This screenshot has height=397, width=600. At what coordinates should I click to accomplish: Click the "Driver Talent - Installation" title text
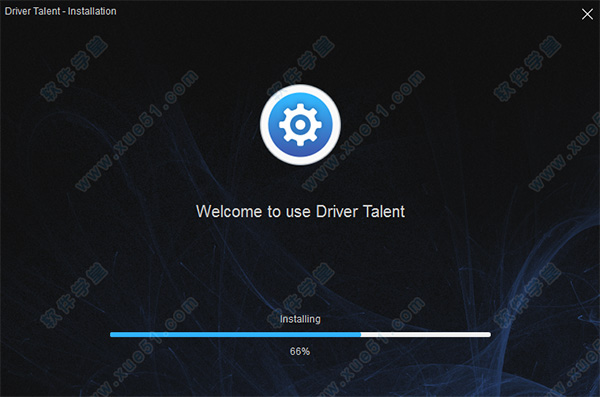(x=60, y=11)
